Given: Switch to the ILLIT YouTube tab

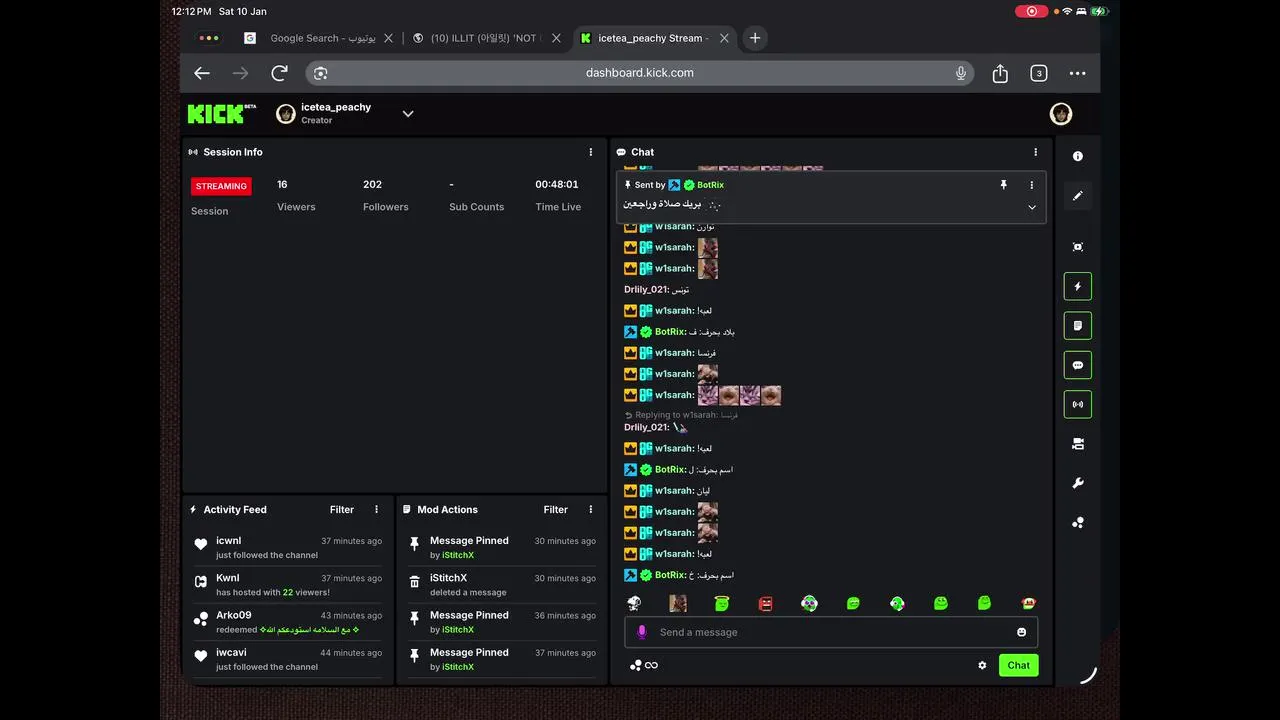Looking at the screenshot, I should (485, 38).
